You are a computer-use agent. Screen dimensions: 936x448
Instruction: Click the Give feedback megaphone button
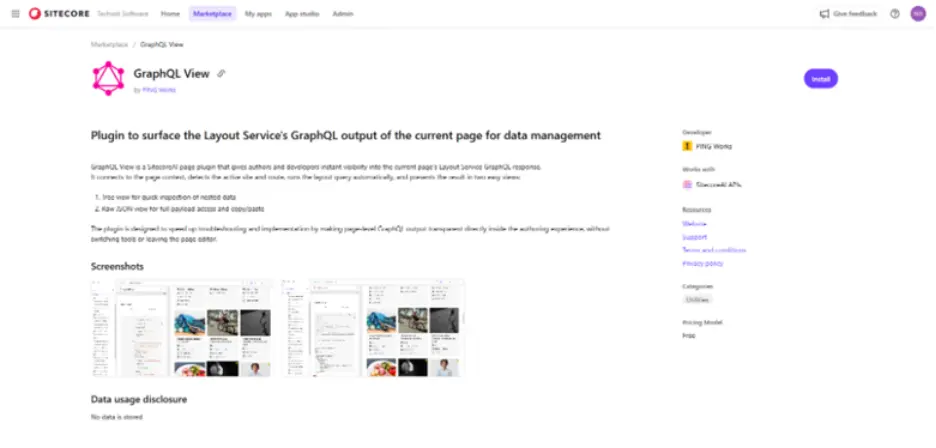pyautogui.click(x=848, y=14)
